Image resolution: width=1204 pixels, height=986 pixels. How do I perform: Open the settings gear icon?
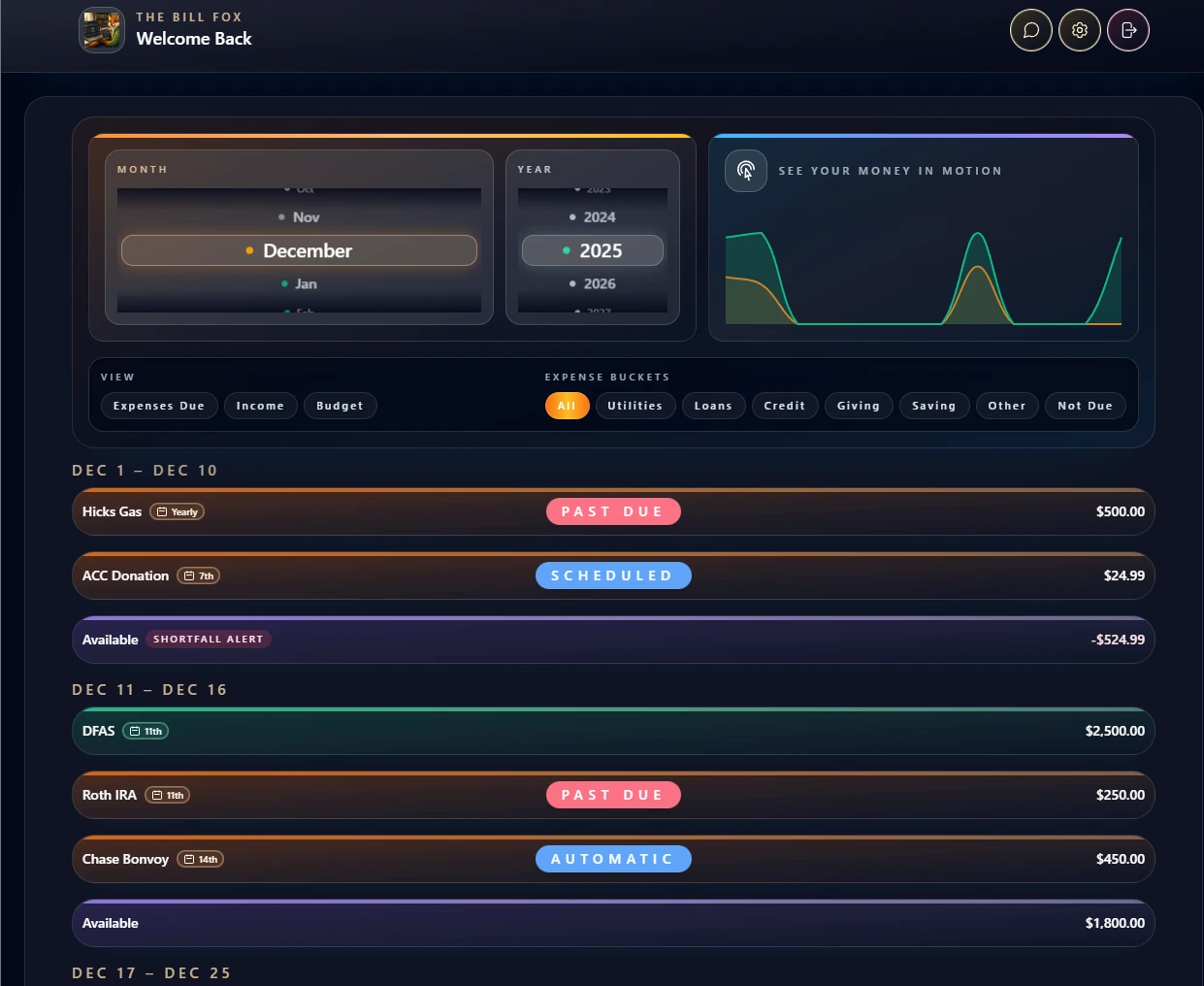click(1079, 30)
